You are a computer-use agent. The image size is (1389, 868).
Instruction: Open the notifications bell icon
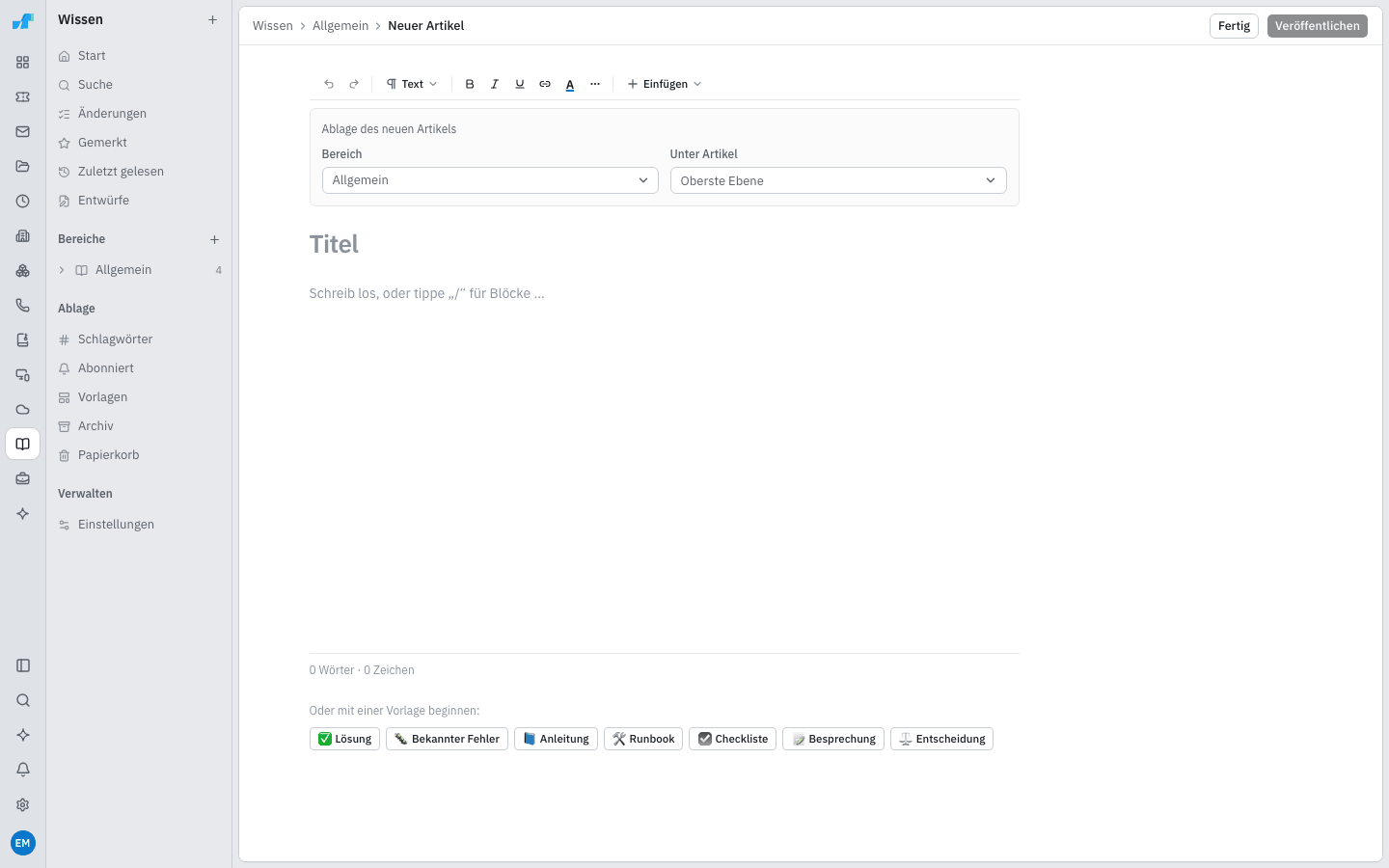tap(23, 770)
